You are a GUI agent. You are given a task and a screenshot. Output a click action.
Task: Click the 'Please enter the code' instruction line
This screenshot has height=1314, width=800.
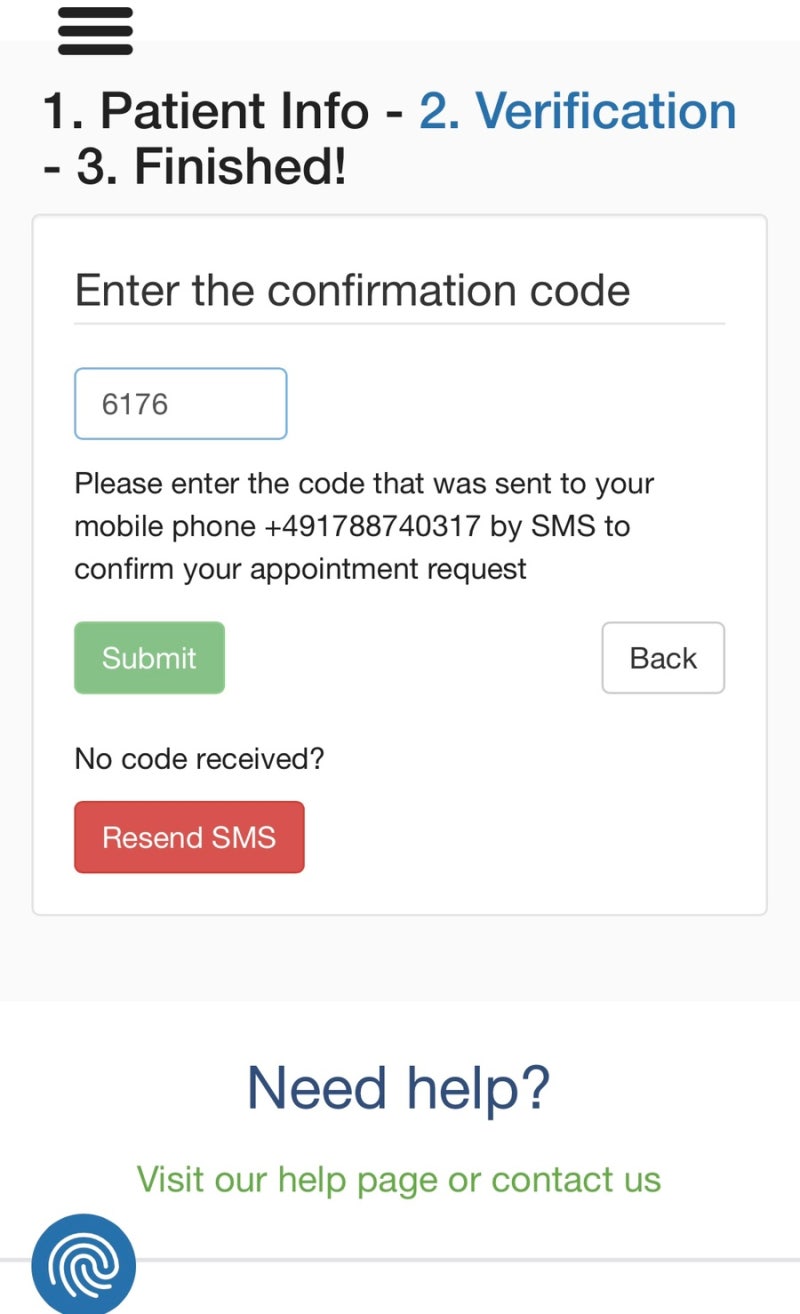tap(364, 484)
